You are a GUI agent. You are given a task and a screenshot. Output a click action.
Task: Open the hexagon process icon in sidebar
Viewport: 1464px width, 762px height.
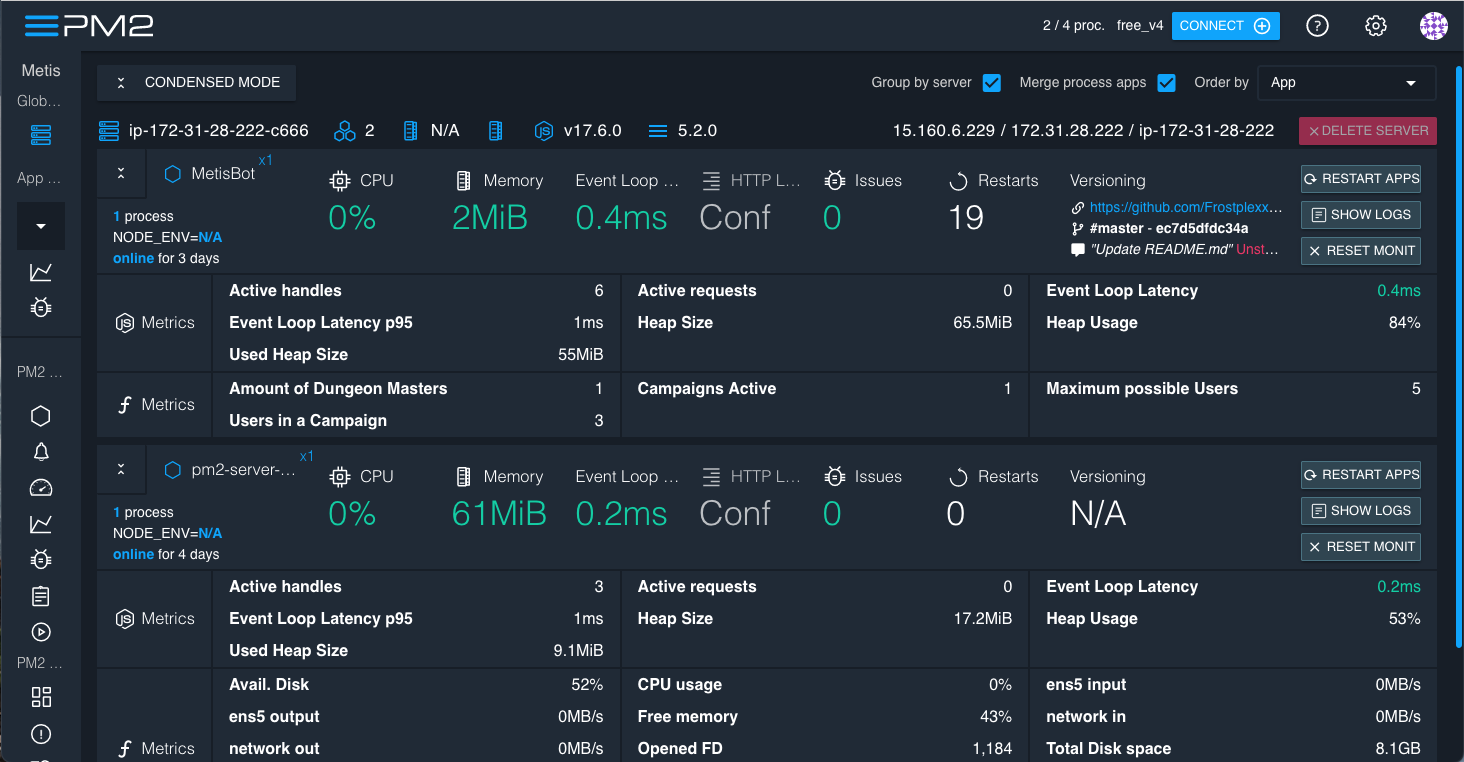(41, 416)
